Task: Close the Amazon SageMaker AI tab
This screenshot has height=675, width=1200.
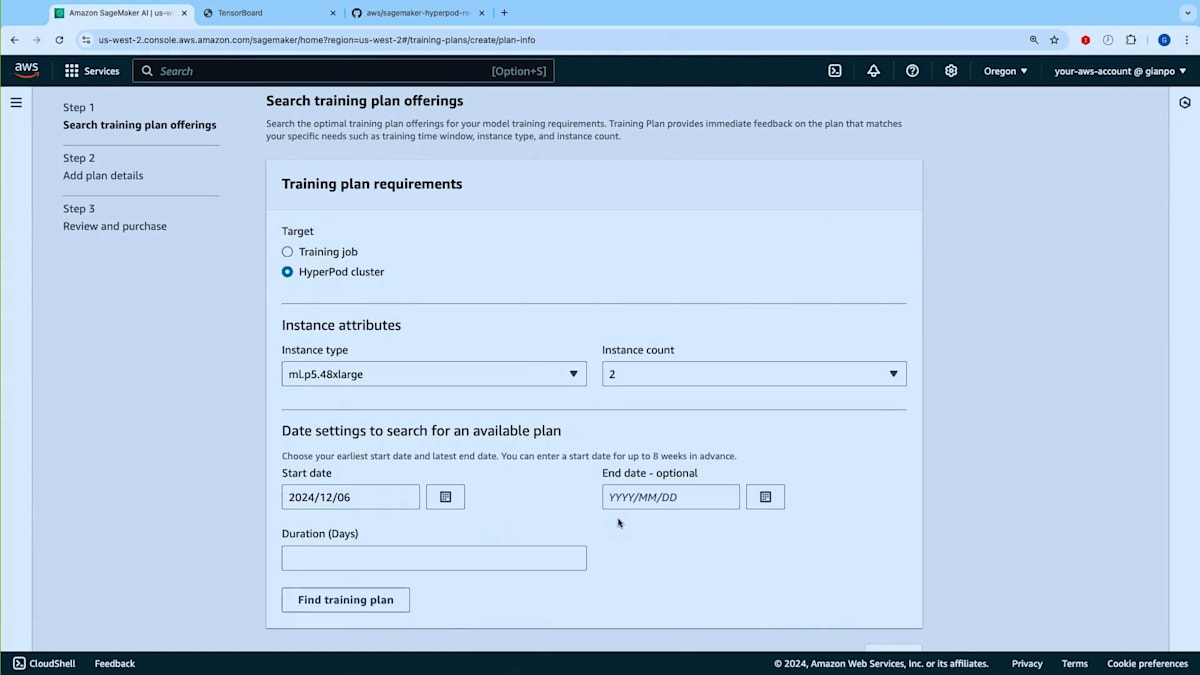Action: coord(184,13)
